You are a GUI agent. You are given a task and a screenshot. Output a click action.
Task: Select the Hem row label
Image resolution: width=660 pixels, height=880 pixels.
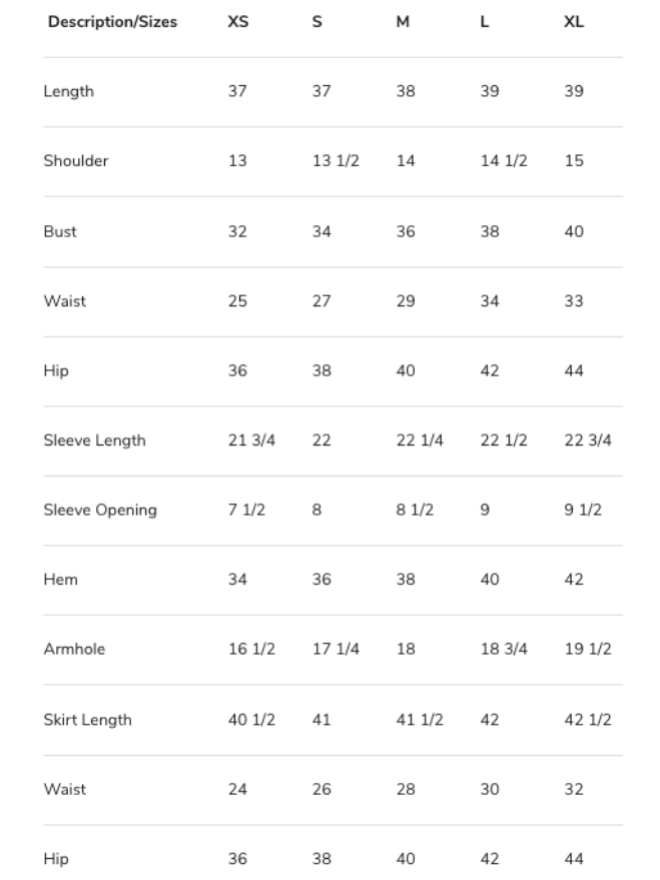[x=60, y=580]
